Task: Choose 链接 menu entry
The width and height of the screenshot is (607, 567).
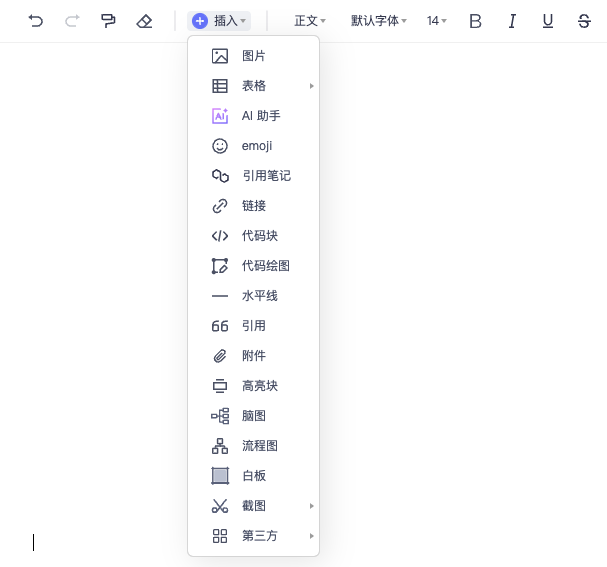Action: point(254,206)
